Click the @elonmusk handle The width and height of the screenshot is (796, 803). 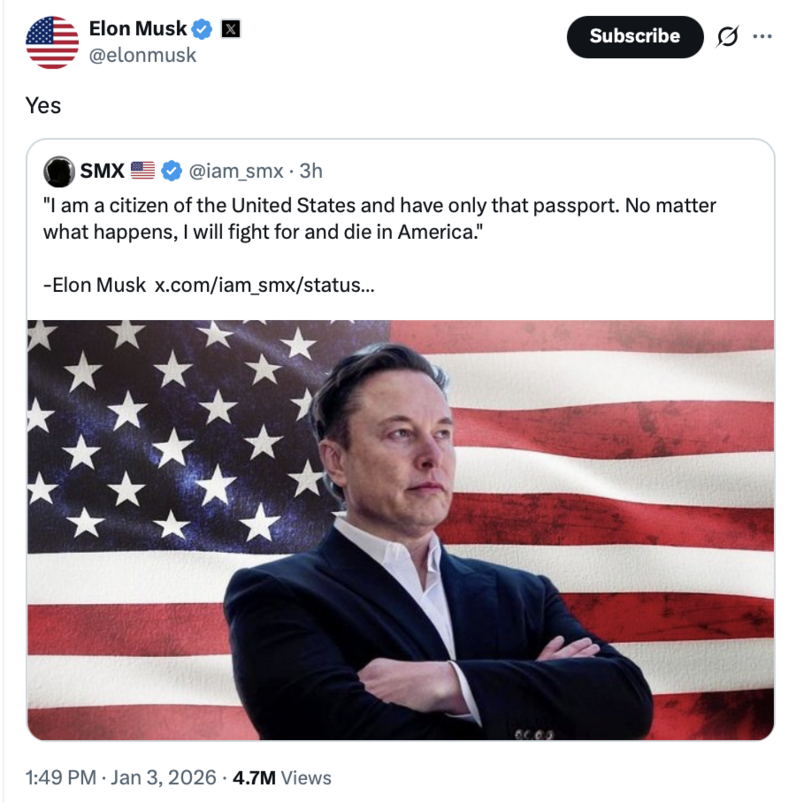142,55
